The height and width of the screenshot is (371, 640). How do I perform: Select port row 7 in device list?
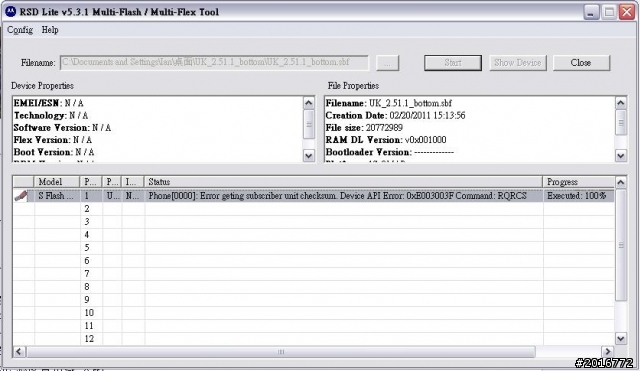click(313, 274)
